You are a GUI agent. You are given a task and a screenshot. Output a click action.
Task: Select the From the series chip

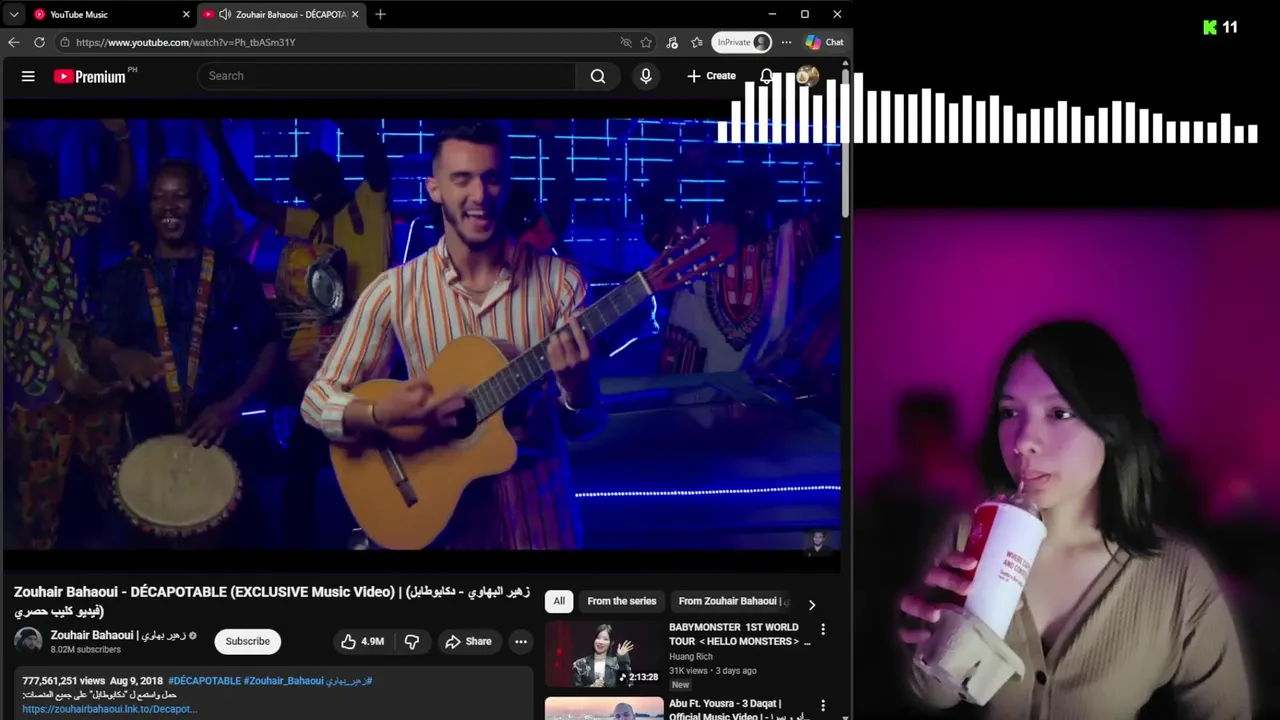tap(622, 601)
